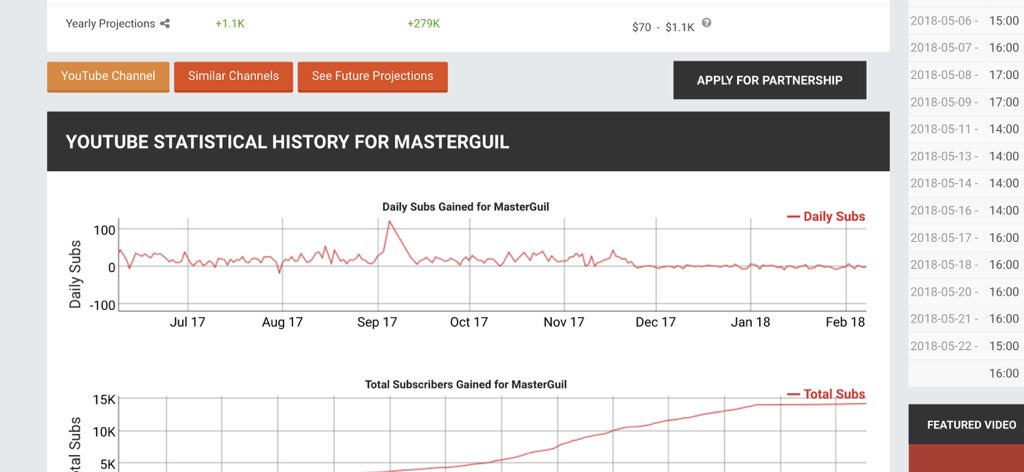The height and width of the screenshot is (472, 1024).
Task: Click the 2018-05-08 schedule row
Action: point(966,75)
